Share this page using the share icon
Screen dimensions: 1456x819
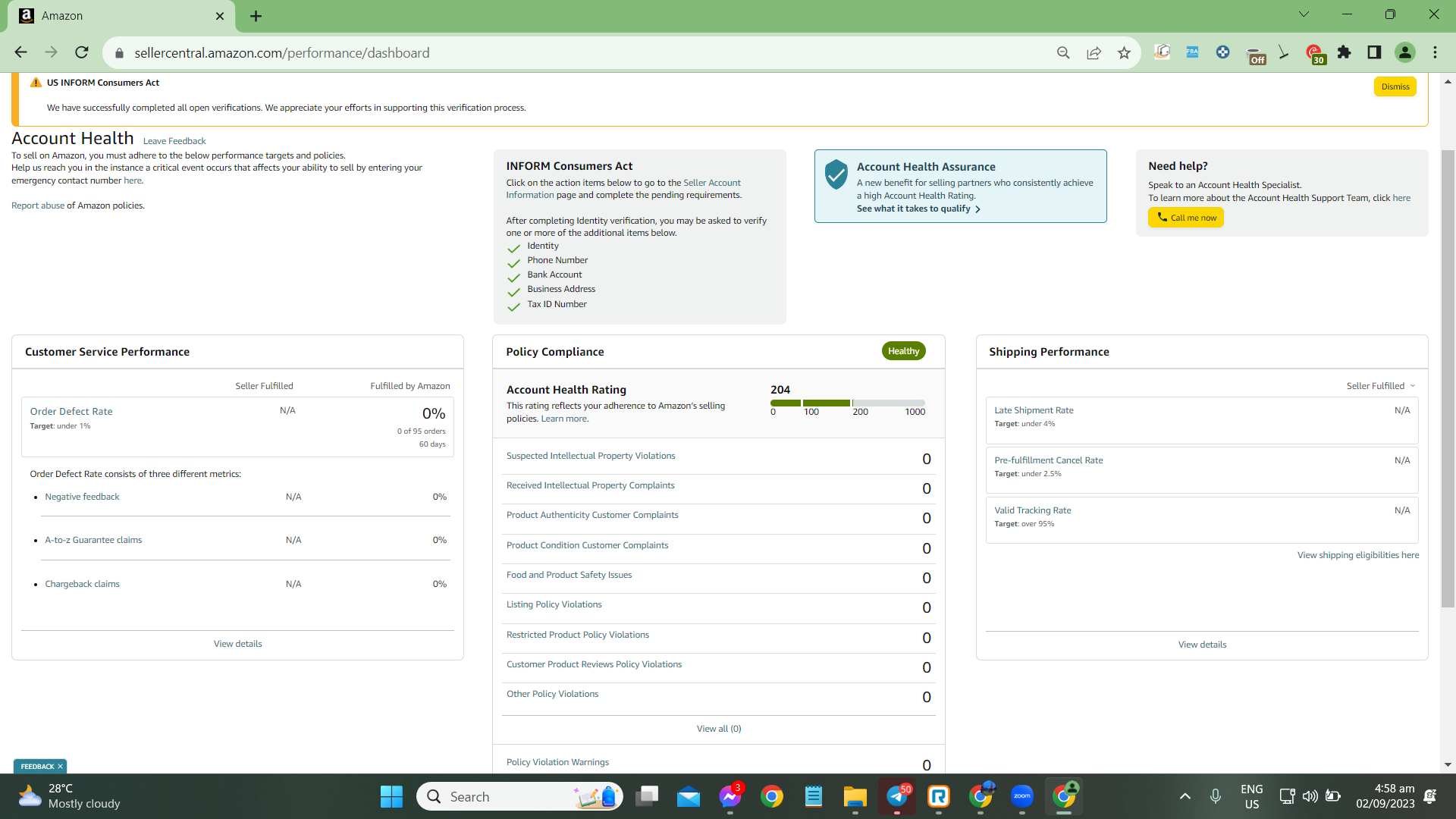click(1094, 52)
